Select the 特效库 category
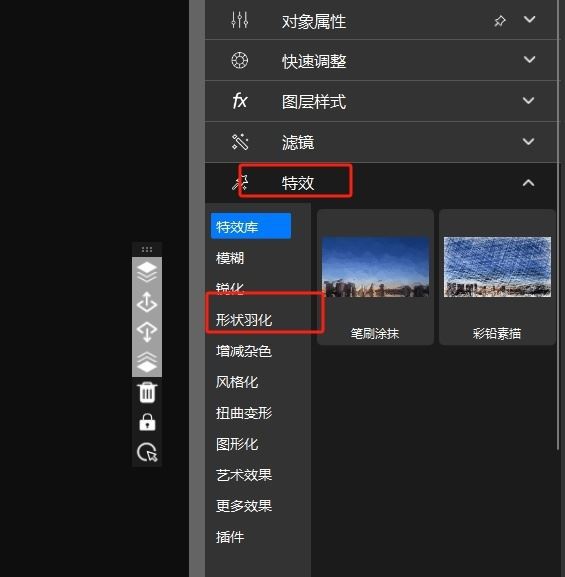 251,226
